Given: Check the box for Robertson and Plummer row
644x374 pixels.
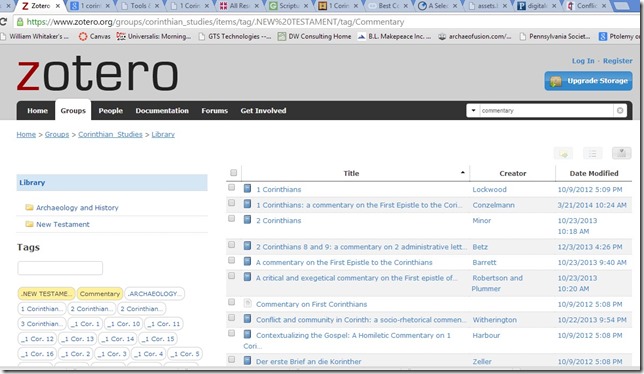Looking at the screenshot, I should 232,276.
